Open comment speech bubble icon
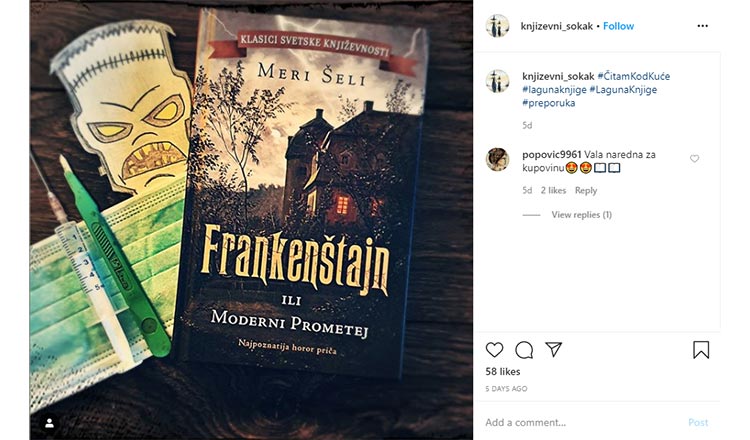The width and height of the screenshot is (750, 440). [524, 350]
